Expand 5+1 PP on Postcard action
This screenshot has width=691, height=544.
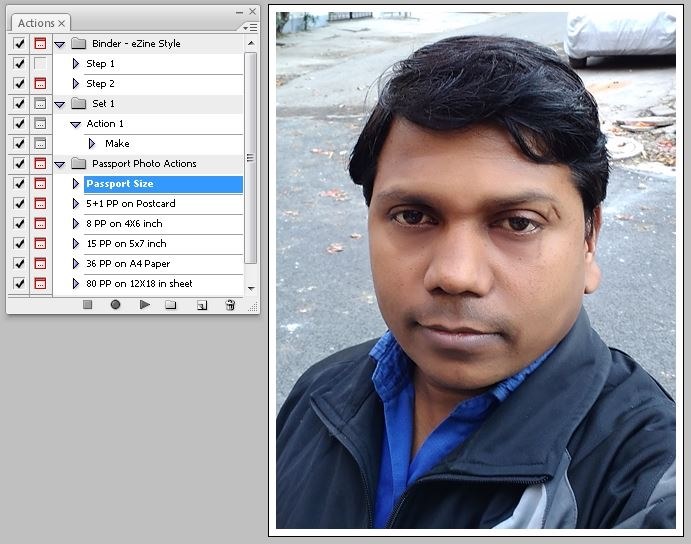75,203
